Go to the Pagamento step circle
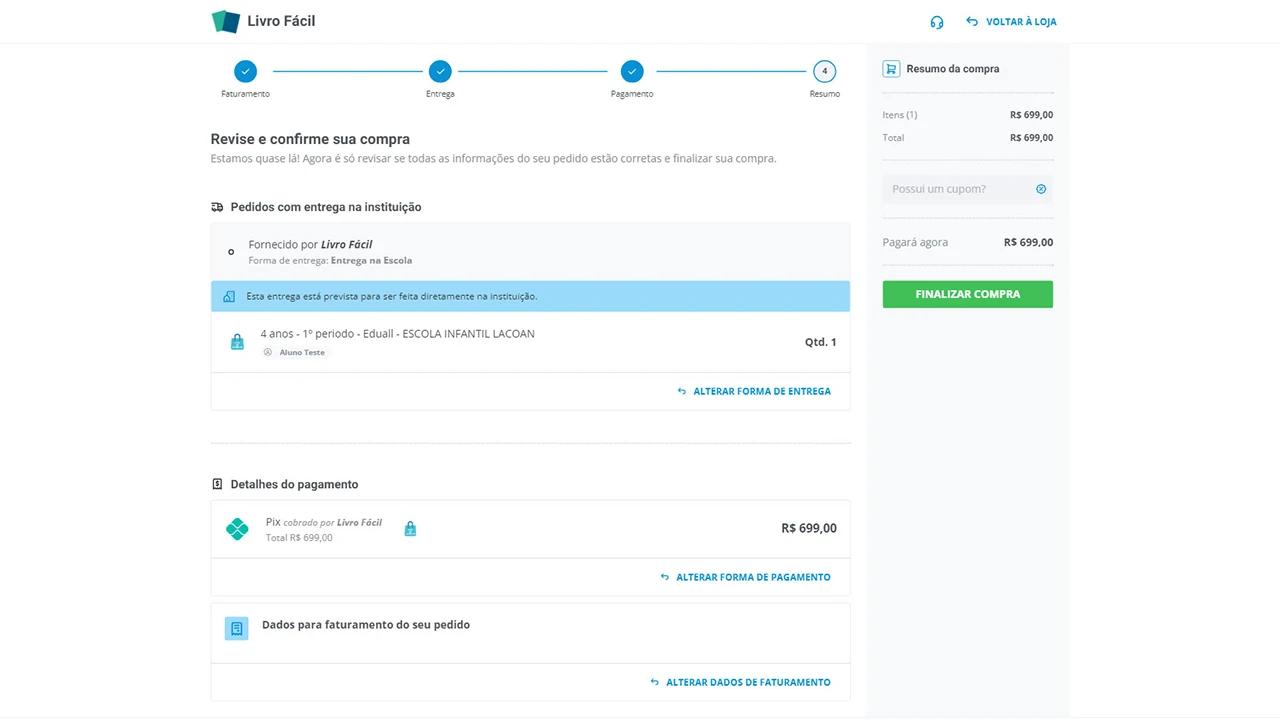 pyautogui.click(x=632, y=71)
